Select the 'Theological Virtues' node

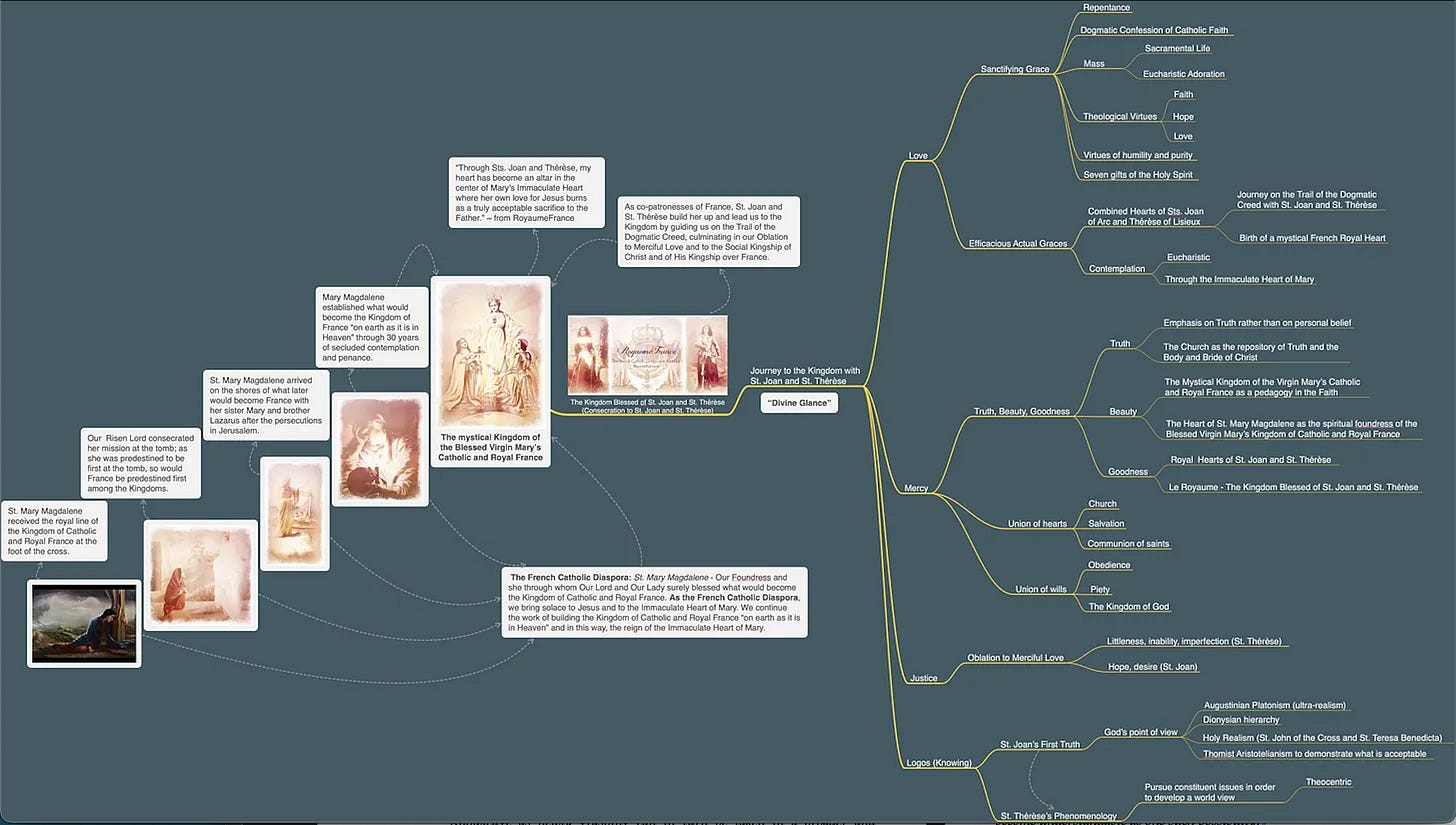(x=1119, y=116)
